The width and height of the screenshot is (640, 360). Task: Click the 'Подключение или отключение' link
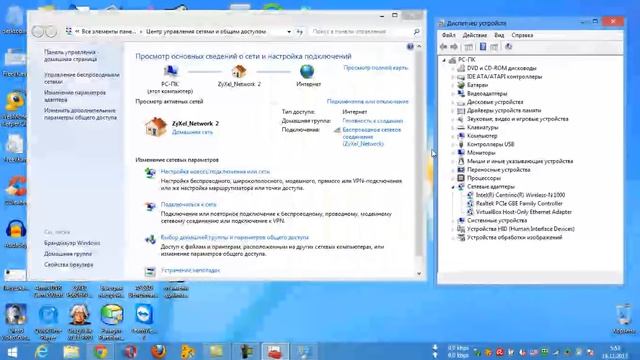tap(367, 101)
